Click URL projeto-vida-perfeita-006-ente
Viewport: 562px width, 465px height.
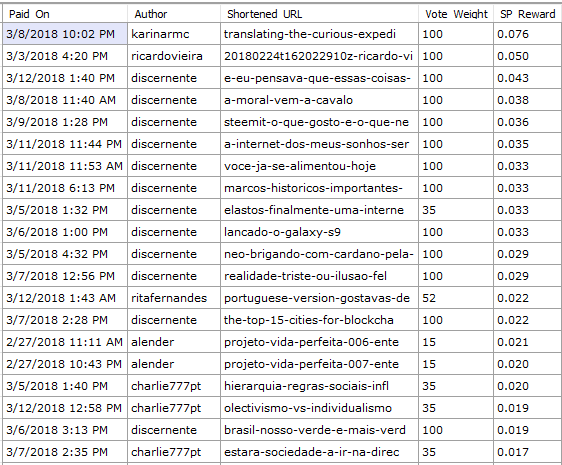click(319, 342)
